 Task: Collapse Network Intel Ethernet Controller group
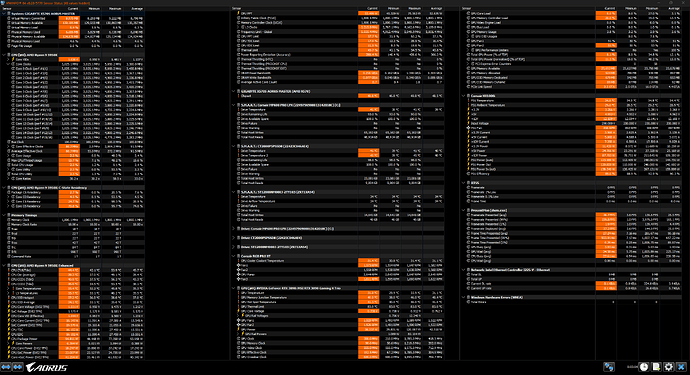point(463,270)
